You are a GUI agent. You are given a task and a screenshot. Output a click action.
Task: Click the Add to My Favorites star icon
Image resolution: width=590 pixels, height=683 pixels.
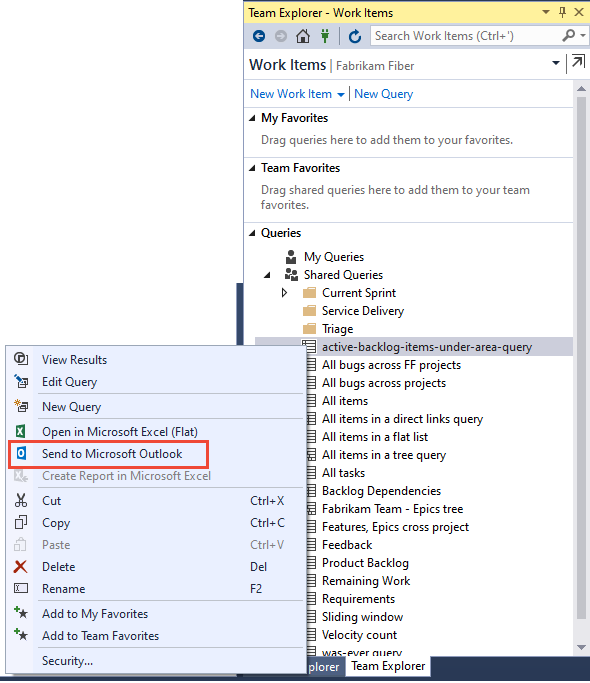21,612
